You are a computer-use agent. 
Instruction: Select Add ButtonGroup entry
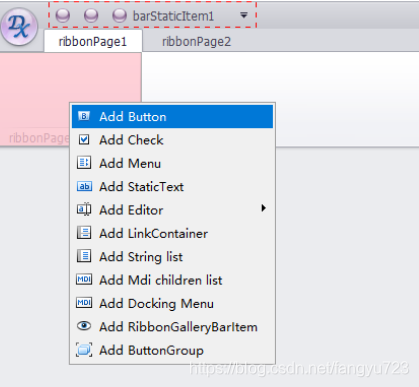pos(172,350)
